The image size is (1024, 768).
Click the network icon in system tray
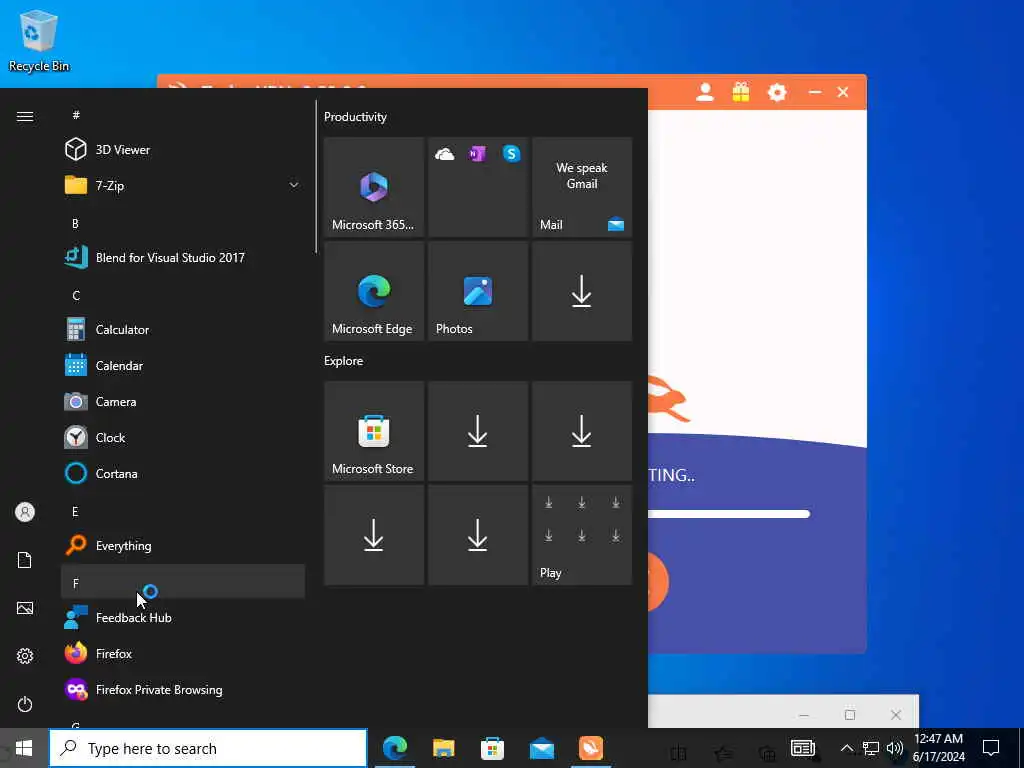tap(871, 748)
